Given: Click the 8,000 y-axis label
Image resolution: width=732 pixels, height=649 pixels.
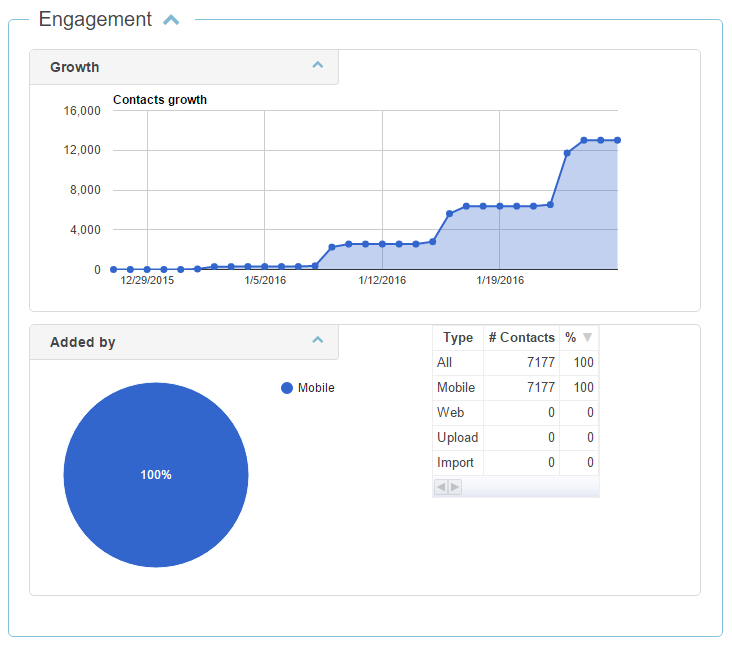Looking at the screenshot, I should pyautogui.click(x=85, y=190).
